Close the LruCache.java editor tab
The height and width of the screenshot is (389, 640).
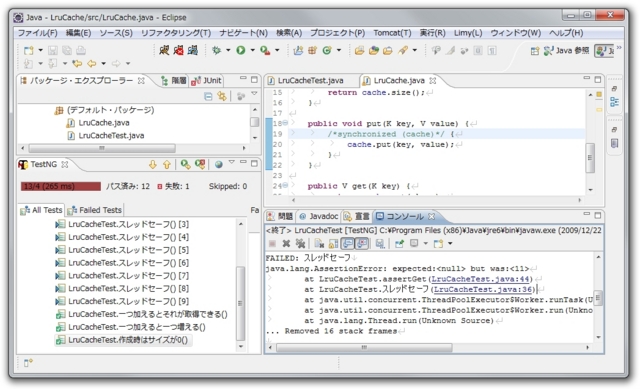[433, 81]
